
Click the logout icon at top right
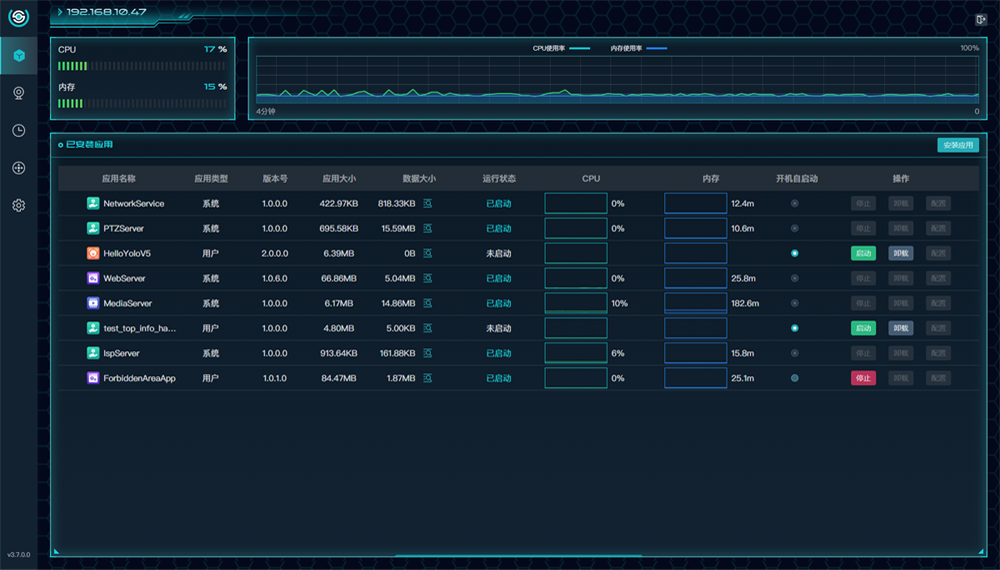[980, 19]
